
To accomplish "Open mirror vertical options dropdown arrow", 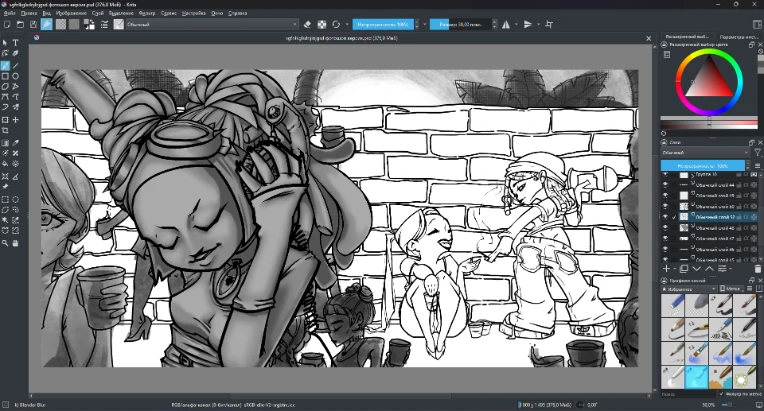I will [538, 24].
